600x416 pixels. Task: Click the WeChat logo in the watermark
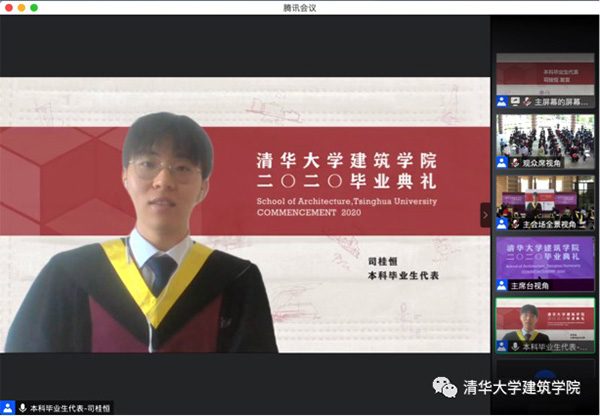(445, 387)
